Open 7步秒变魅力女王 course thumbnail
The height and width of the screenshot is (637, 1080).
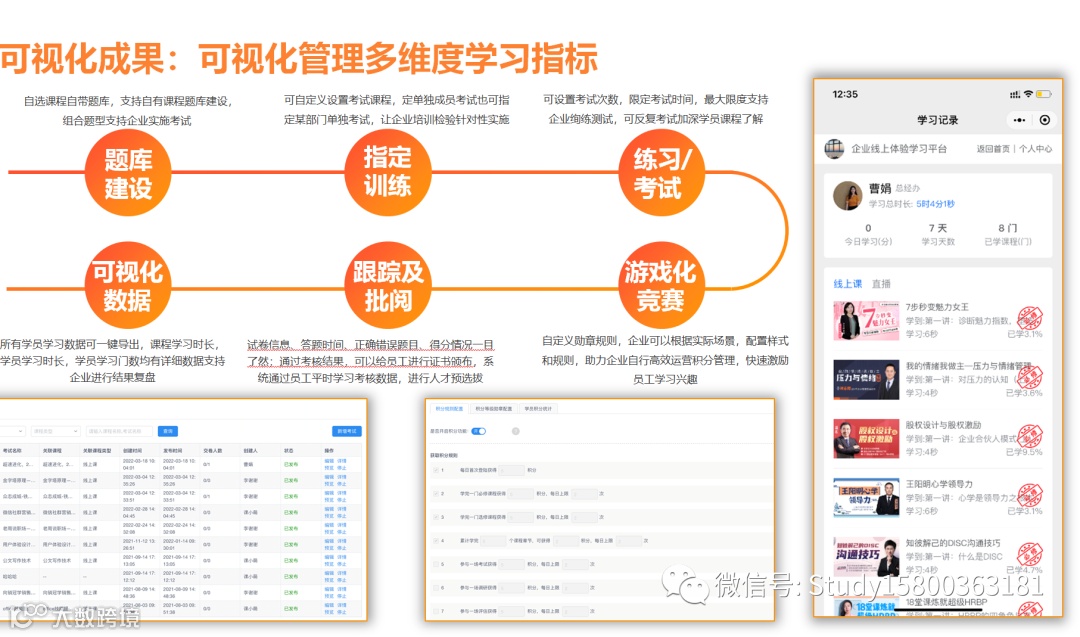[x=866, y=320]
